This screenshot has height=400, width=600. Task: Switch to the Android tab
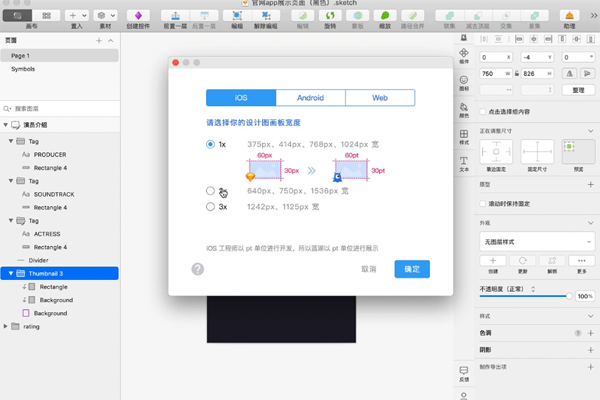[x=310, y=98]
